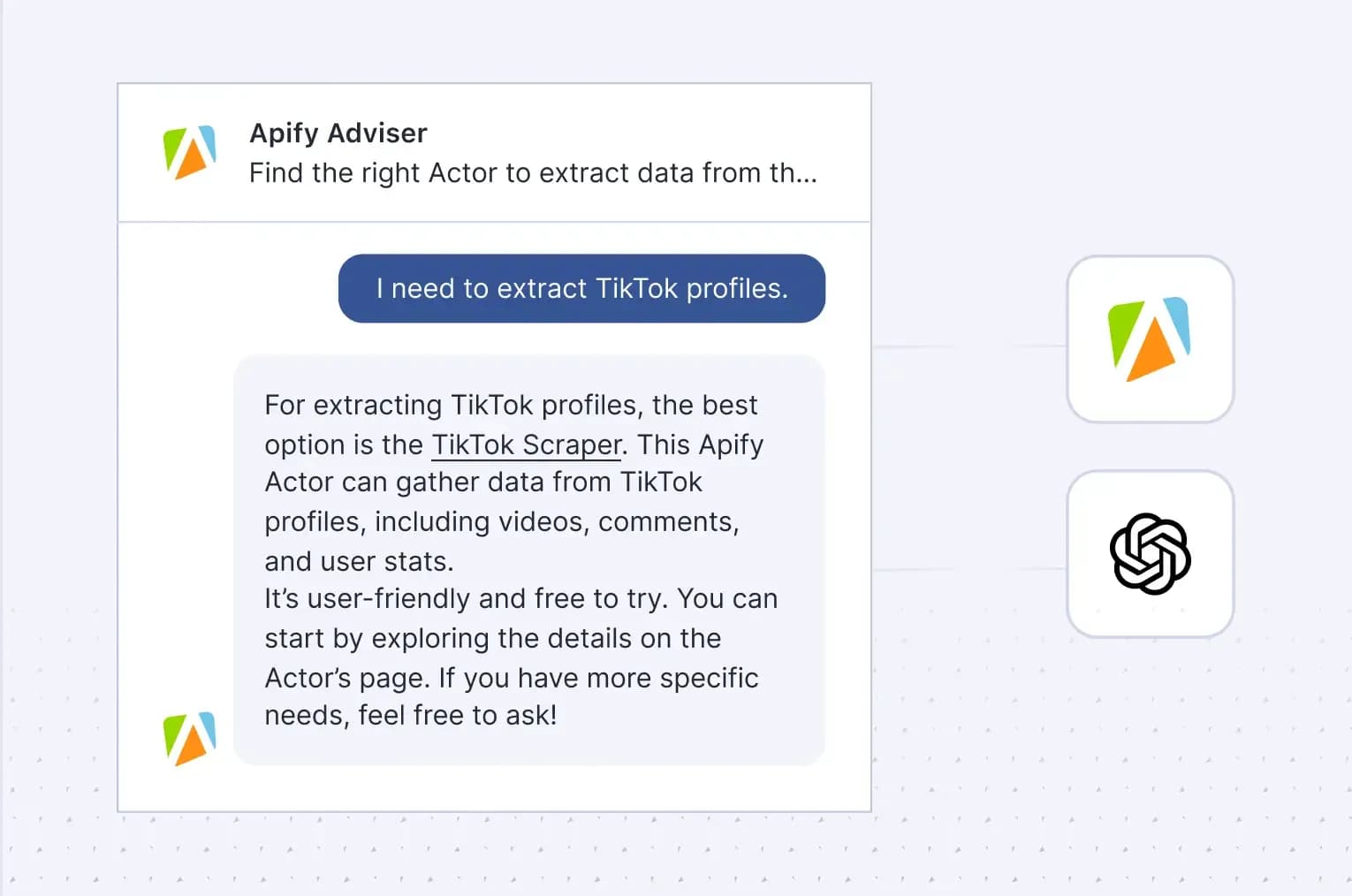This screenshot has height=896, width=1352.
Task: Click the line 'For extracting TikTok profiles, the best'
Action: (511, 405)
